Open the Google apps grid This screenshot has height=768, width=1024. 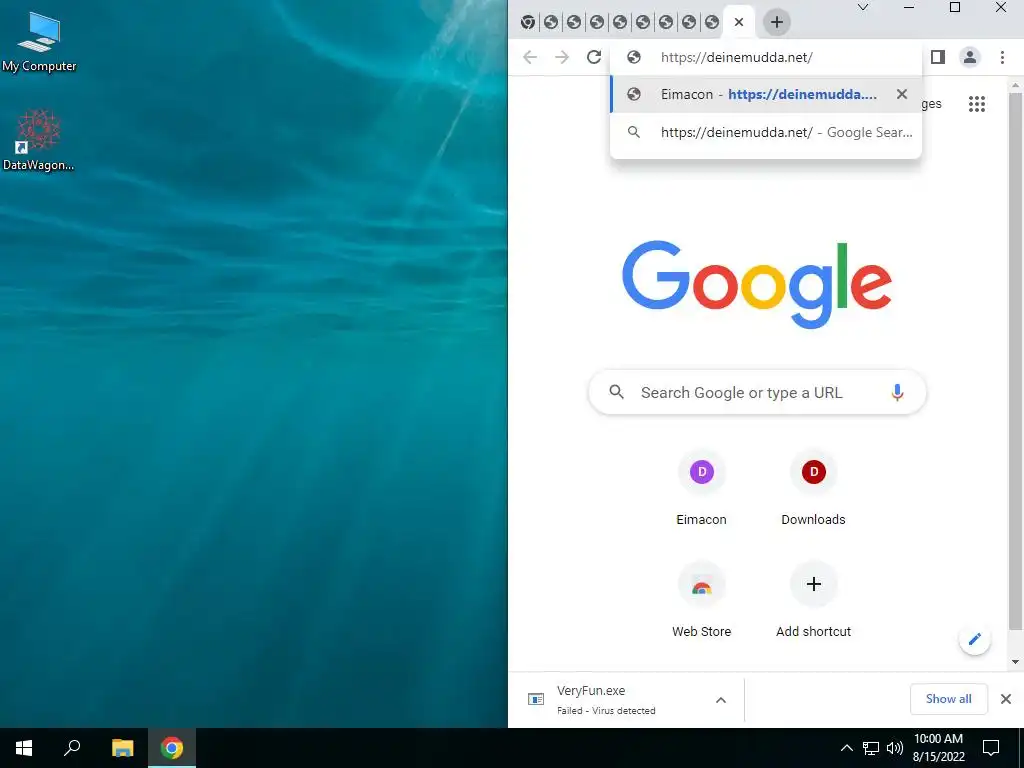(x=976, y=104)
